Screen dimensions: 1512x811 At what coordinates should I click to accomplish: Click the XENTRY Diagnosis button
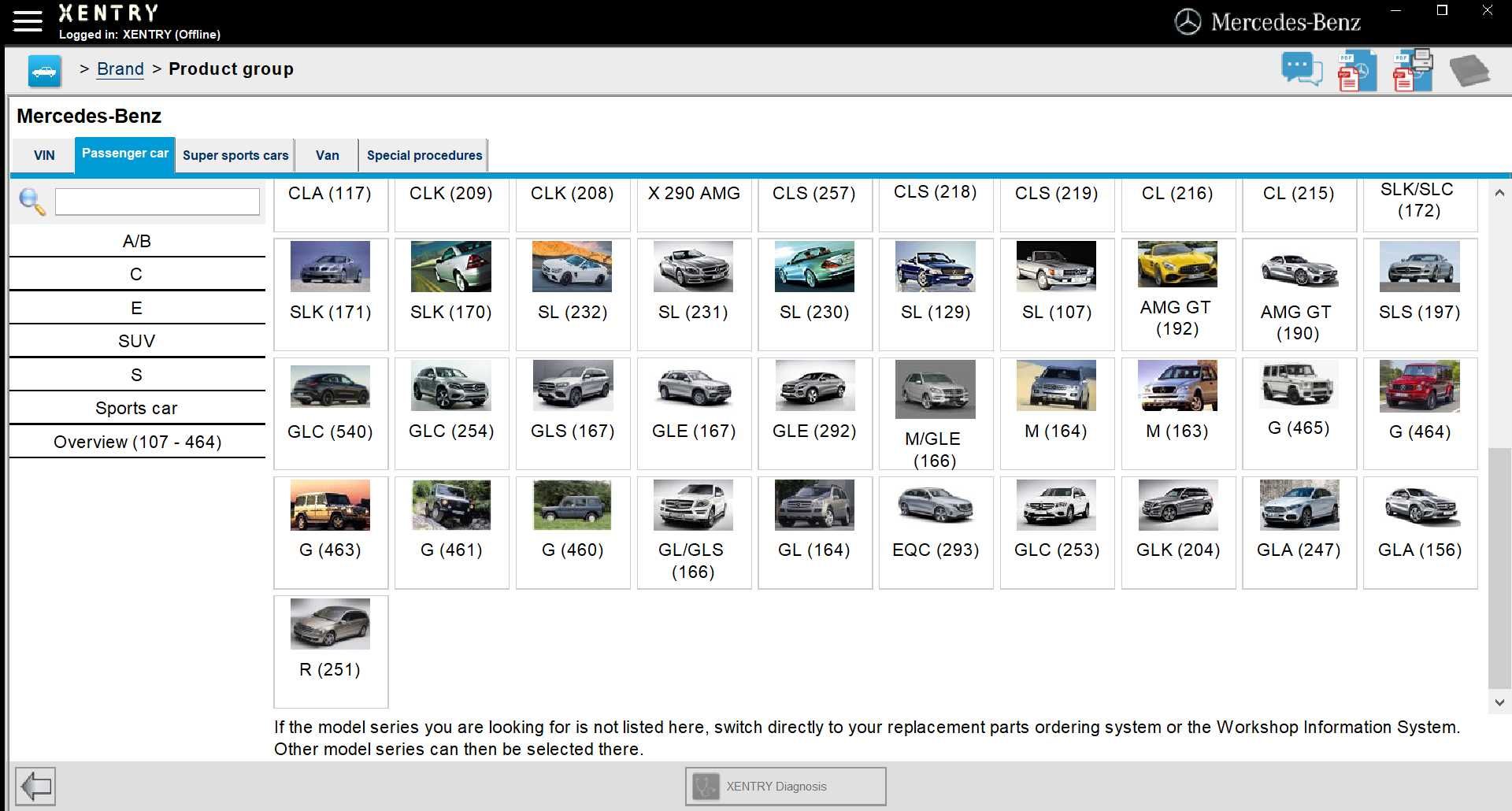tap(785, 786)
